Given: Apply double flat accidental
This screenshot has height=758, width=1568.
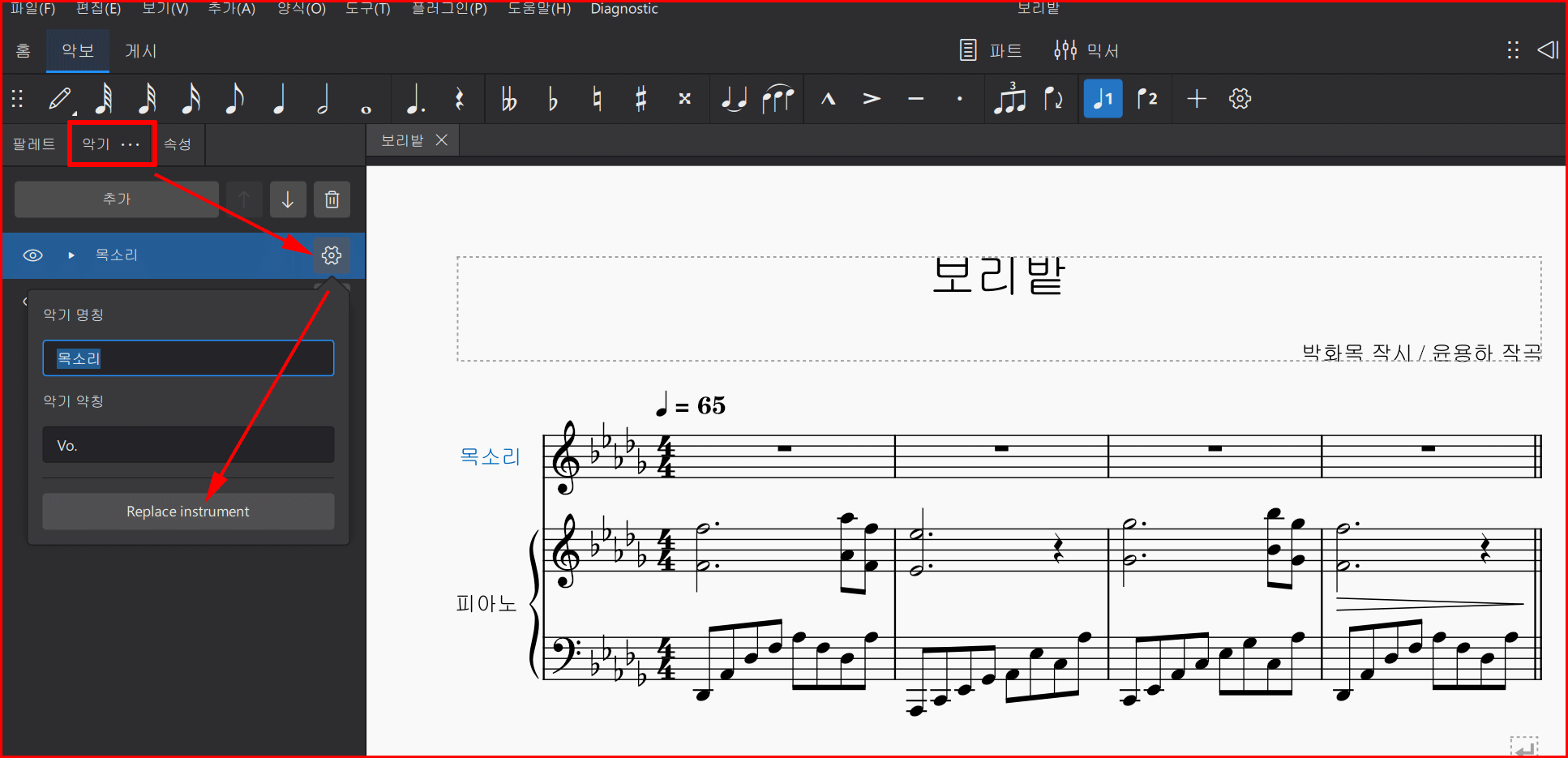Looking at the screenshot, I should click(509, 99).
